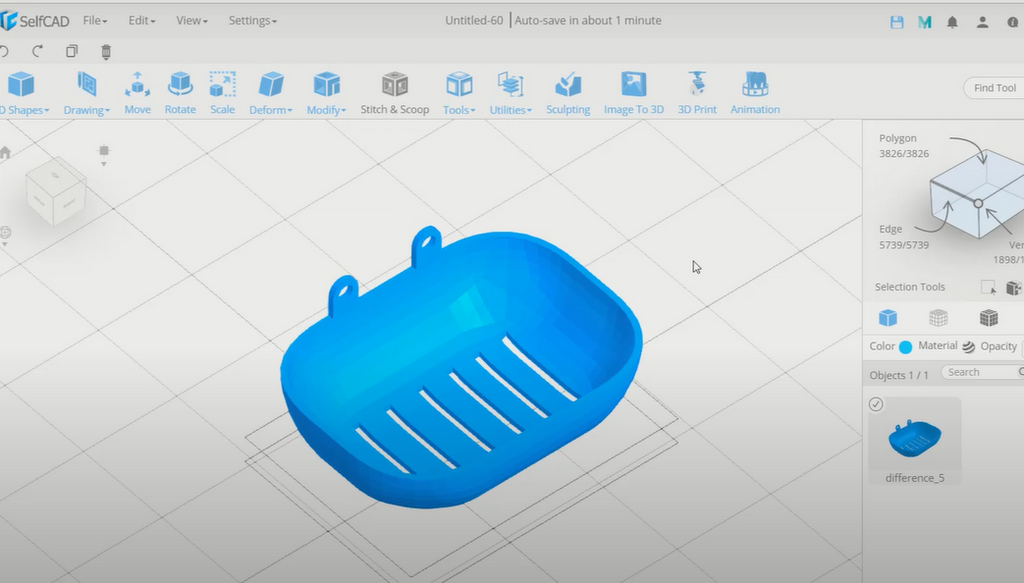Toggle selection of the difference_5 object

point(876,404)
